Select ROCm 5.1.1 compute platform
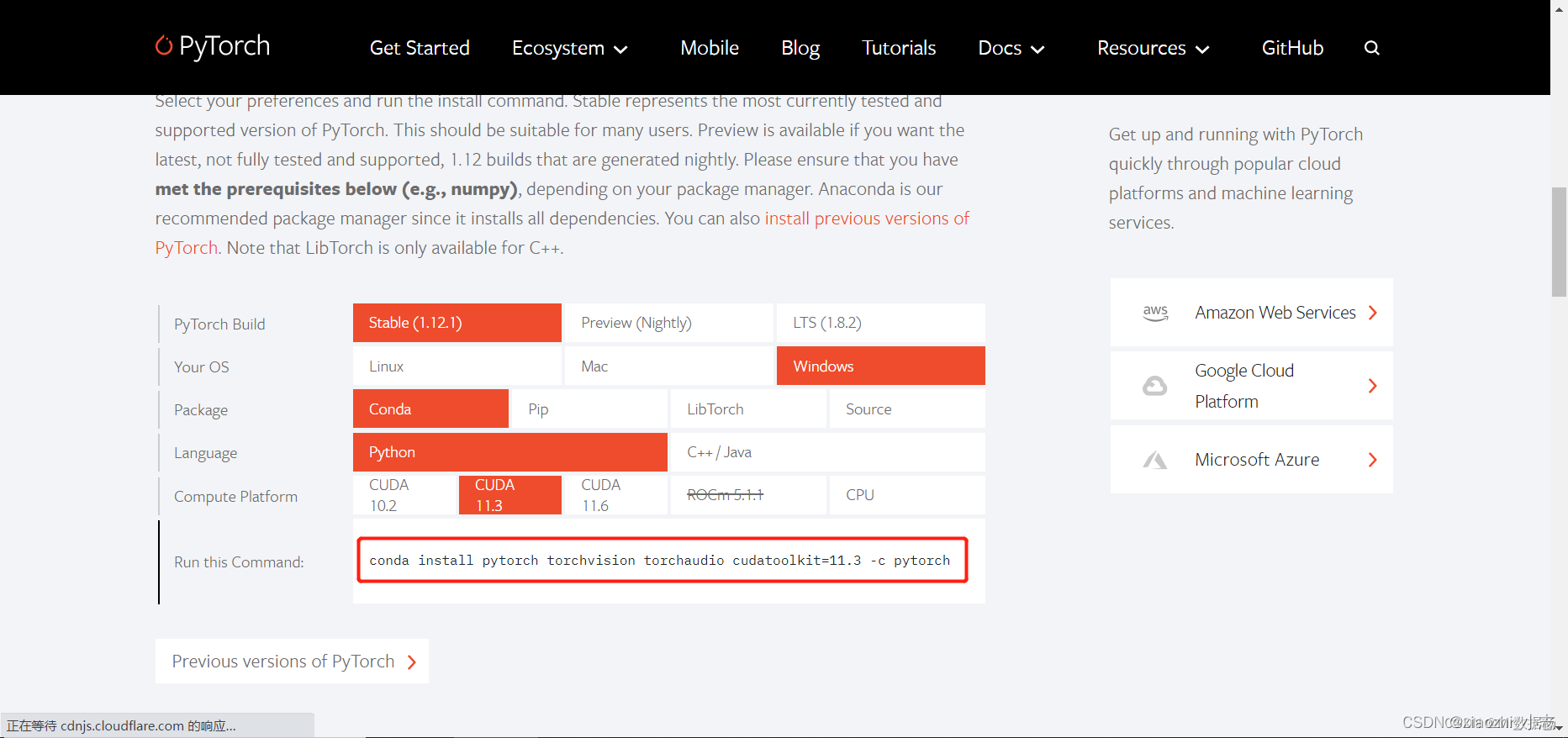The height and width of the screenshot is (738, 1568). tap(748, 495)
